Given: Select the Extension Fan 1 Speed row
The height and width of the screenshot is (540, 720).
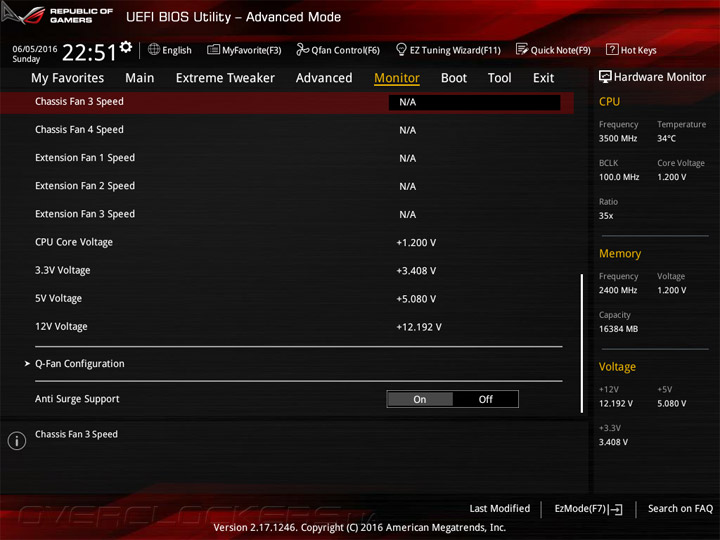Looking at the screenshot, I should [287, 158].
